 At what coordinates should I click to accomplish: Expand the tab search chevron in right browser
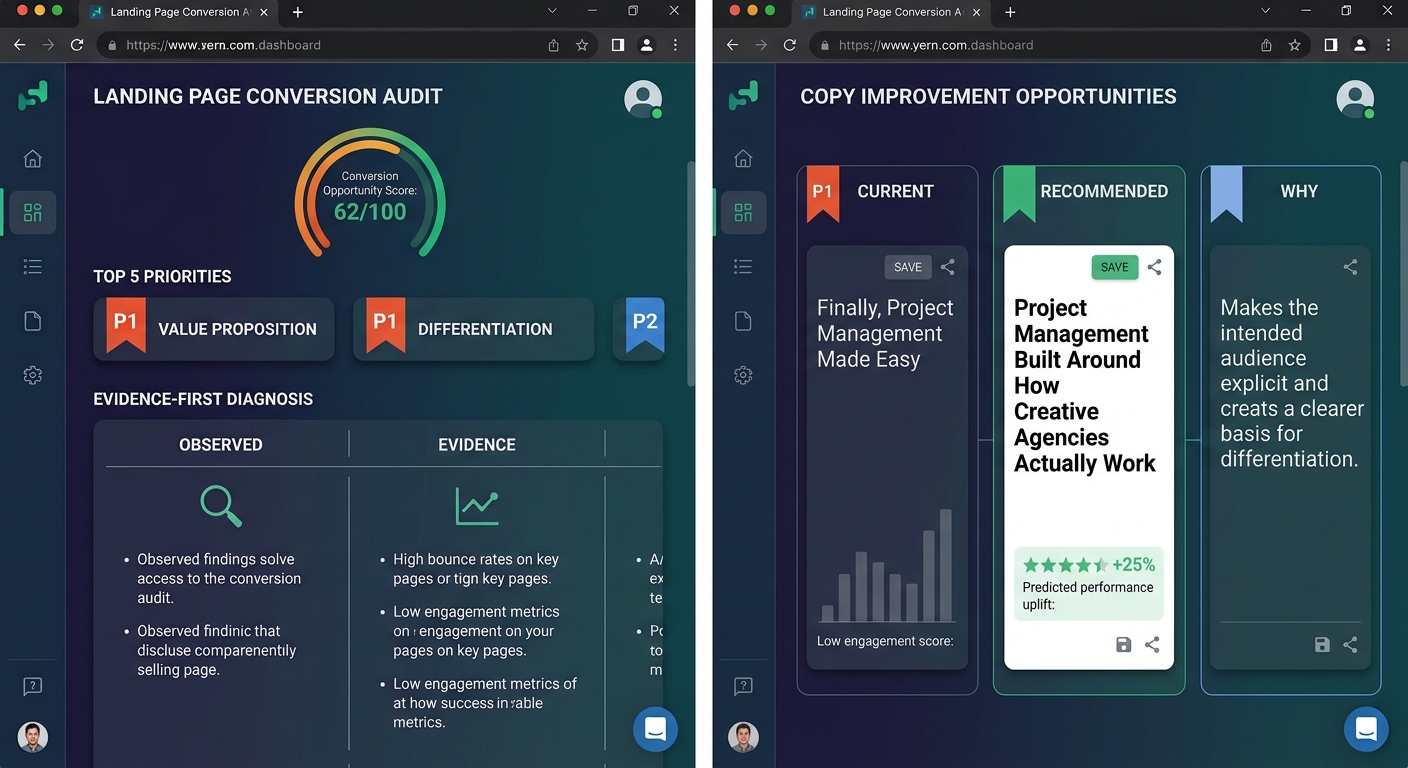[1265, 11]
